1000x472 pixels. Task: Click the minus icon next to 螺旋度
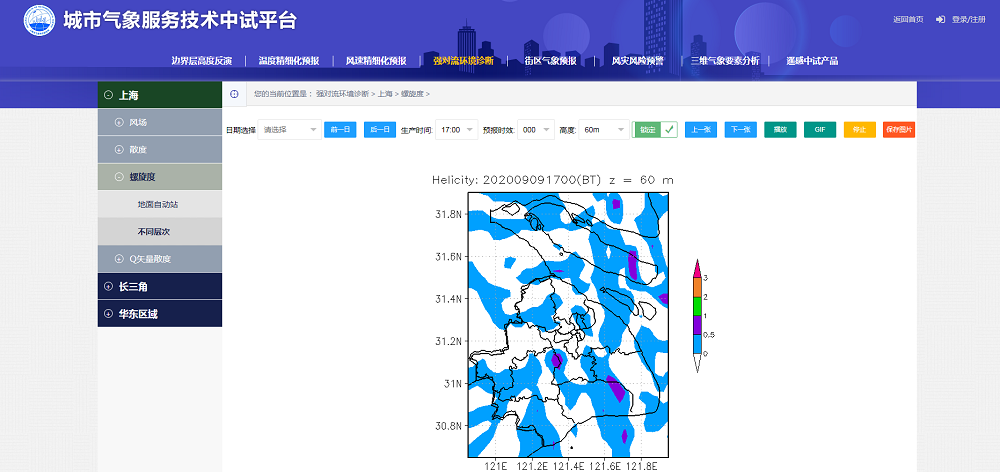pyautogui.click(x=119, y=177)
